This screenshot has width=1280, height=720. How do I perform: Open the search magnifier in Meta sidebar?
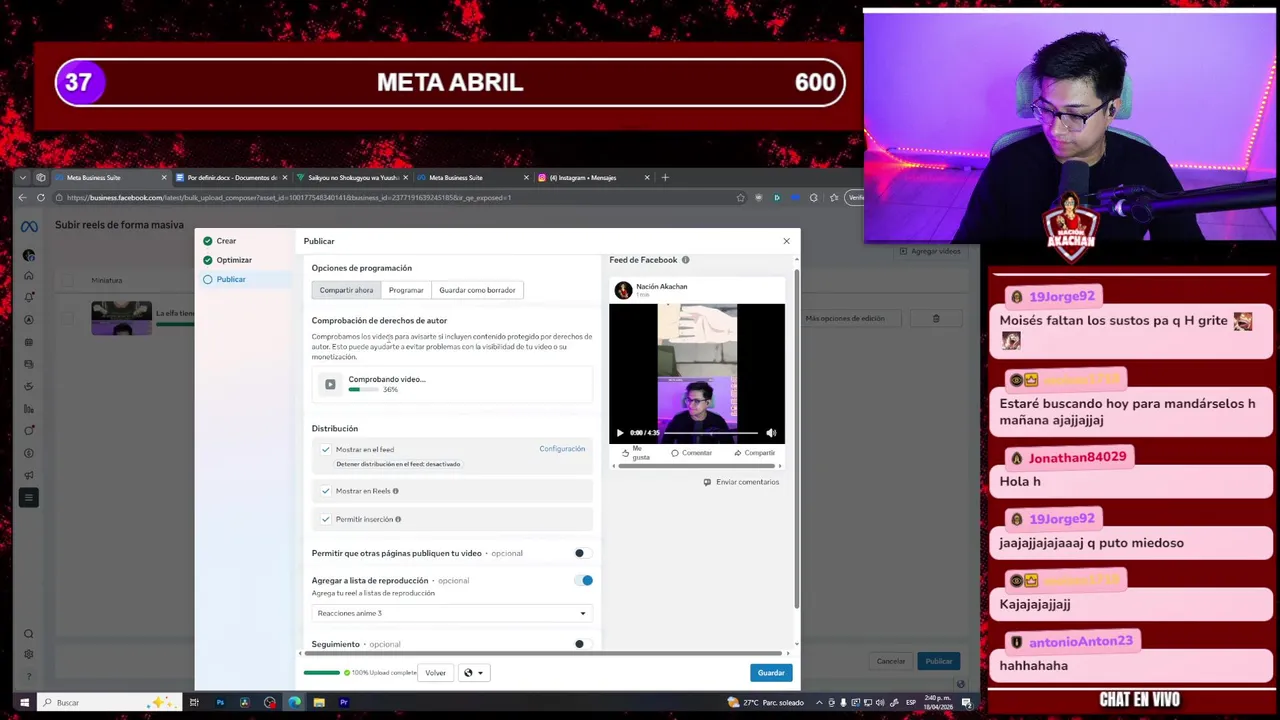click(29, 633)
